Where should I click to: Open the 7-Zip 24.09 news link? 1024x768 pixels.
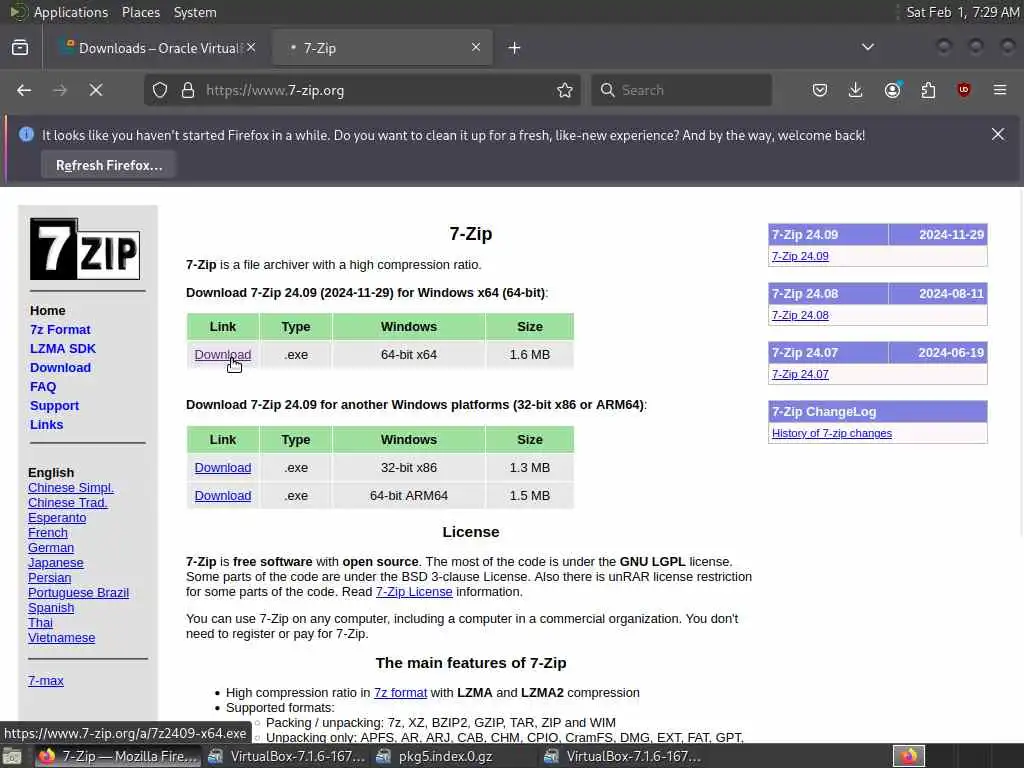click(x=800, y=256)
